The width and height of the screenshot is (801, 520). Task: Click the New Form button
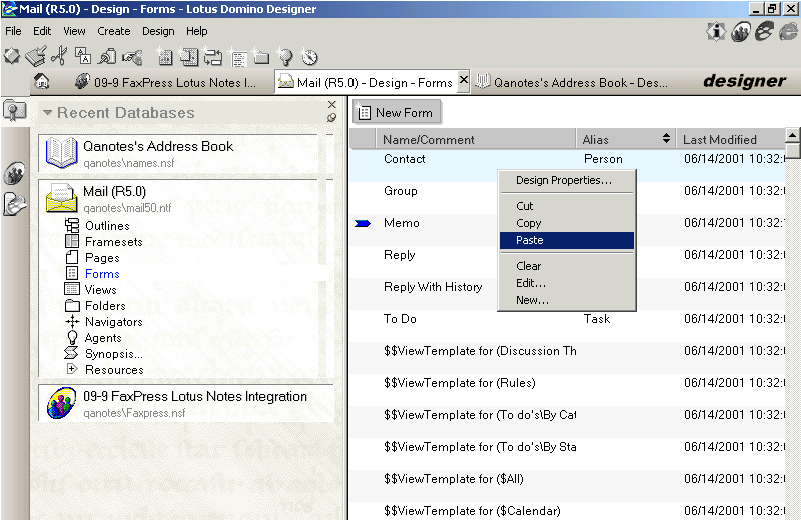click(x=395, y=113)
